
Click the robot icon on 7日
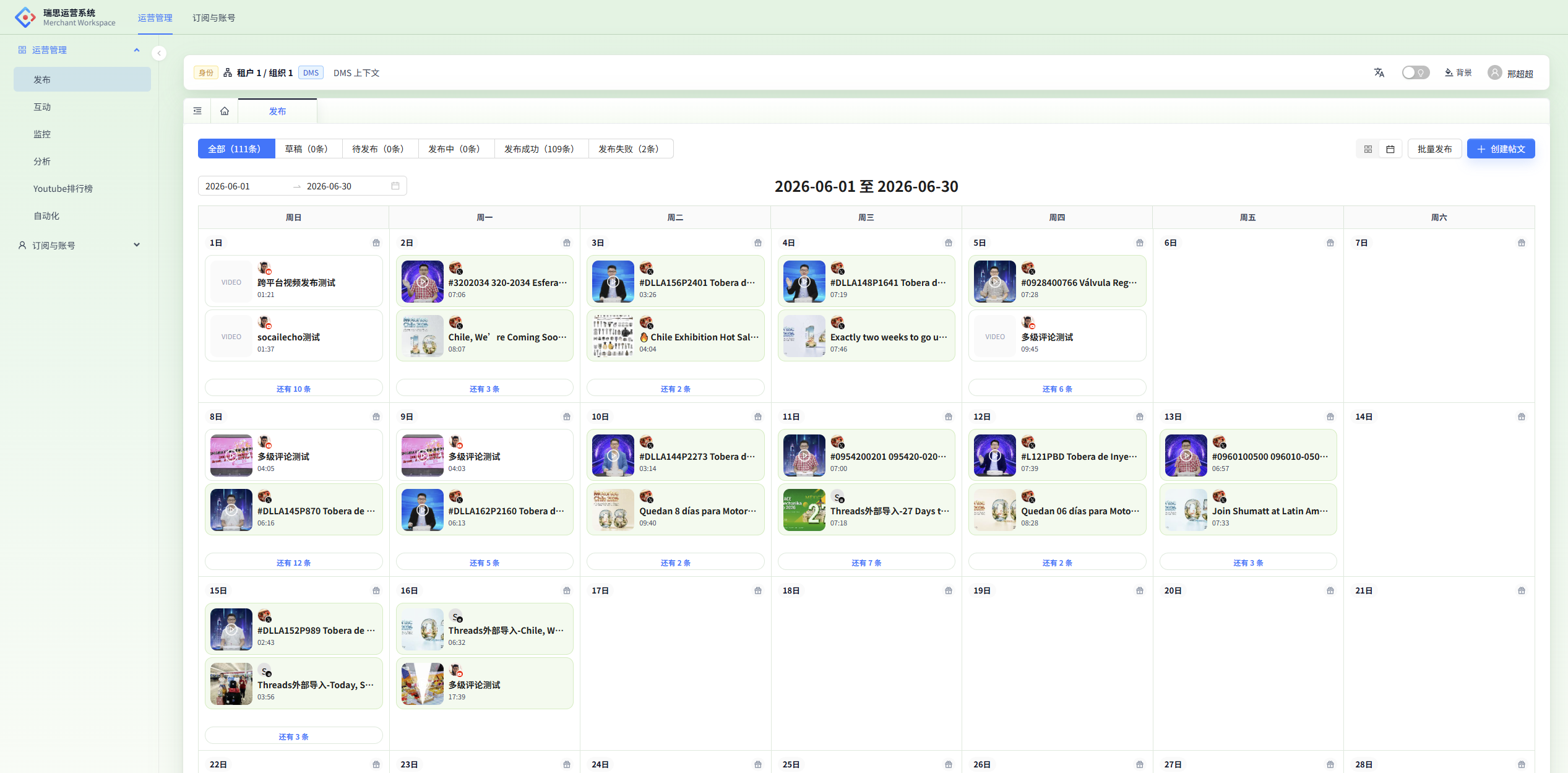click(x=1522, y=243)
